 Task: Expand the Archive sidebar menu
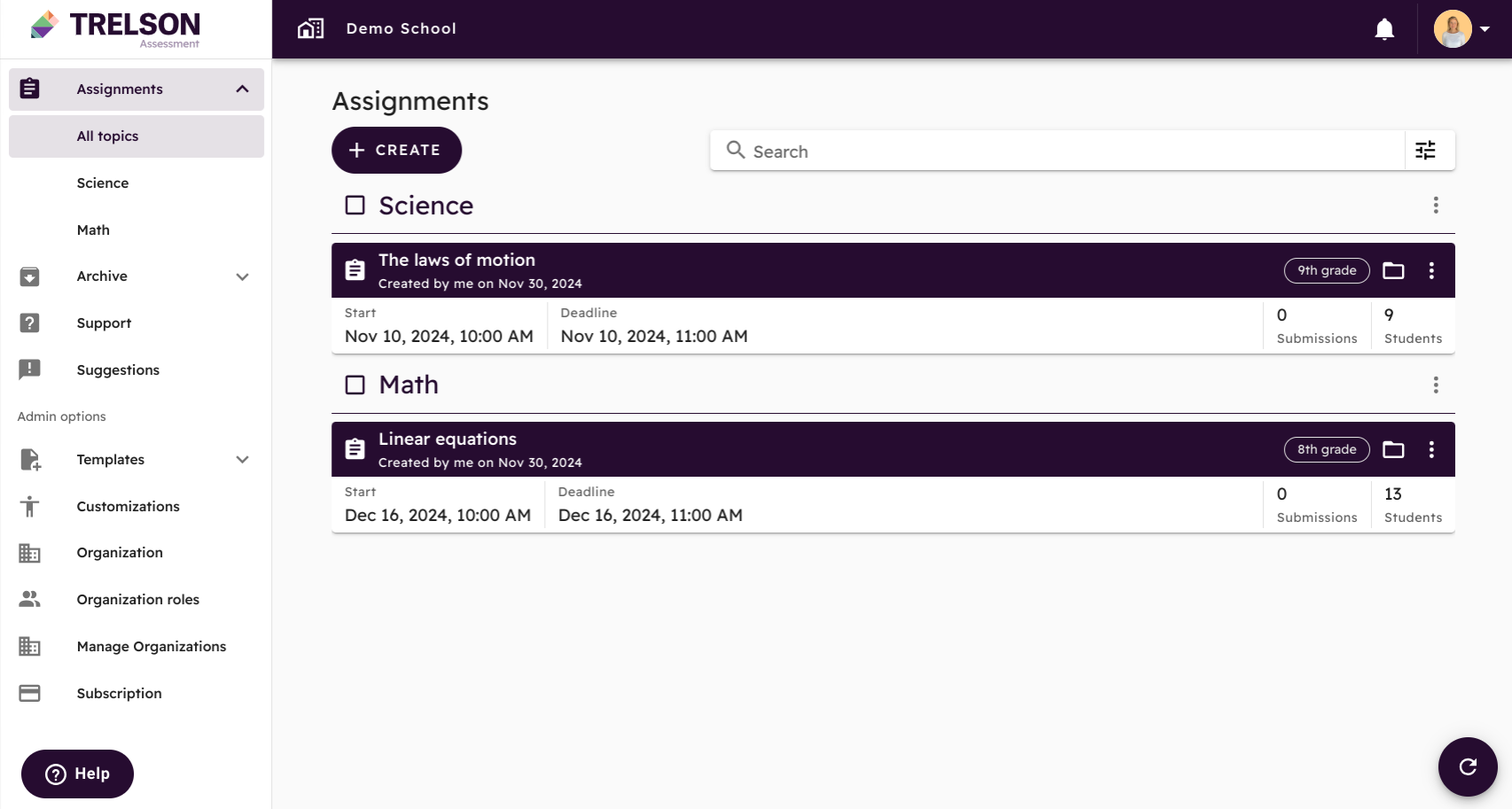[x=242, y=276]
